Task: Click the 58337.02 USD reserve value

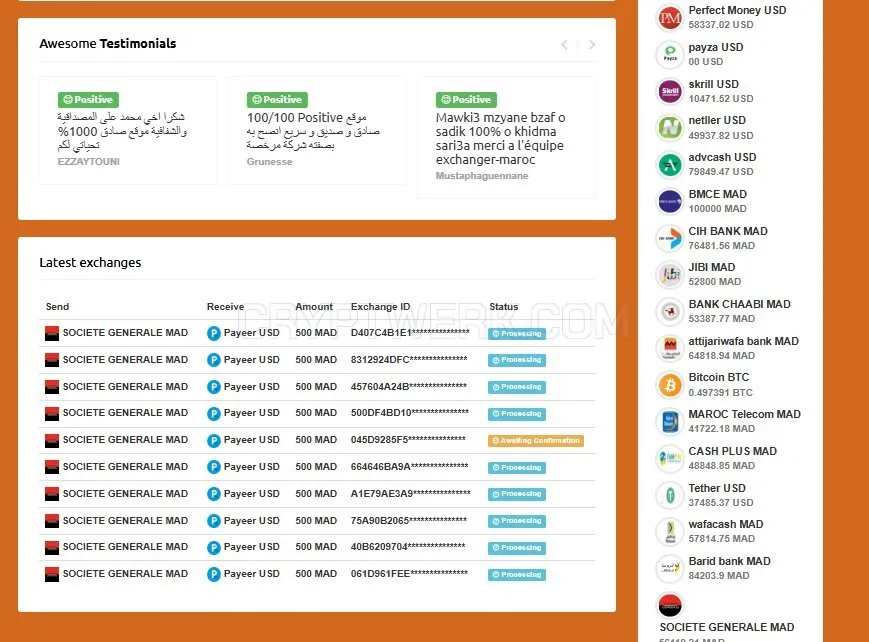Action: point(720,25)
